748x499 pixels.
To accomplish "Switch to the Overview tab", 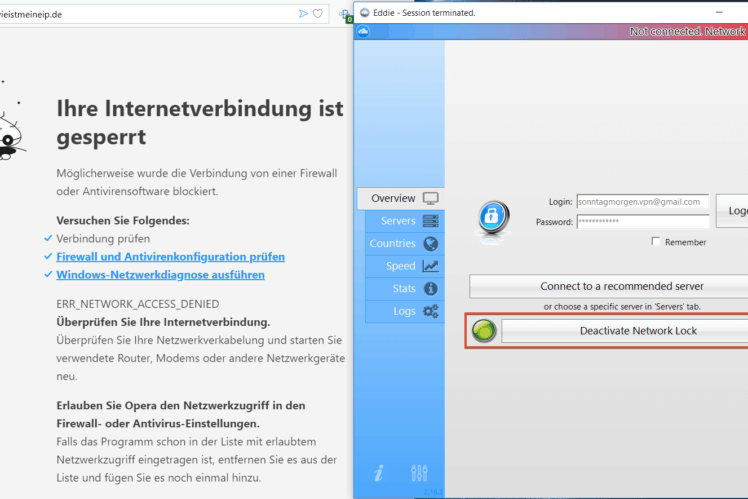I will point(399,198).
